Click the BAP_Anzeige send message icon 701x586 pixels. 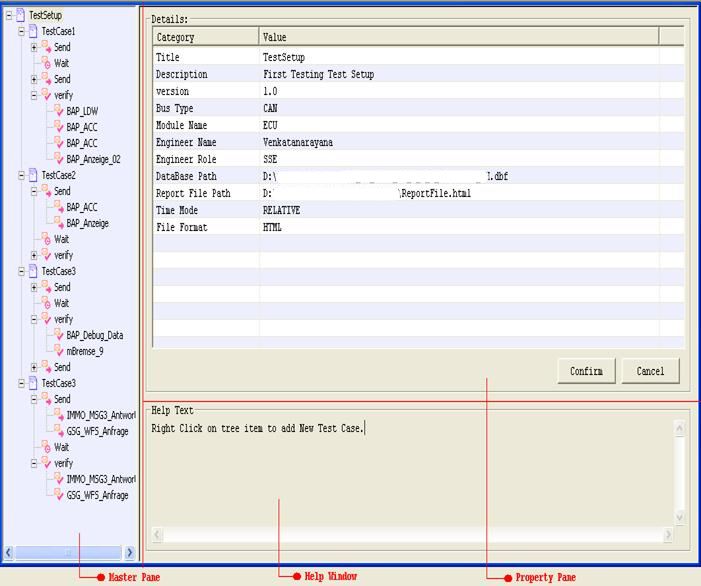(x=59, y=223)
